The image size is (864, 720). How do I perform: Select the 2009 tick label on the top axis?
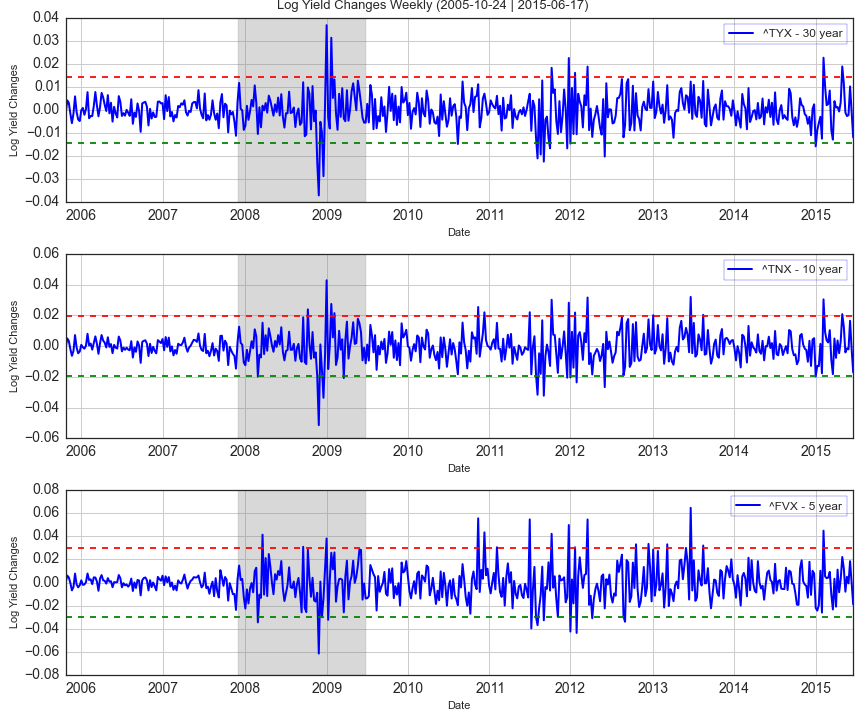pyautogui.click(x=328, y=215)
